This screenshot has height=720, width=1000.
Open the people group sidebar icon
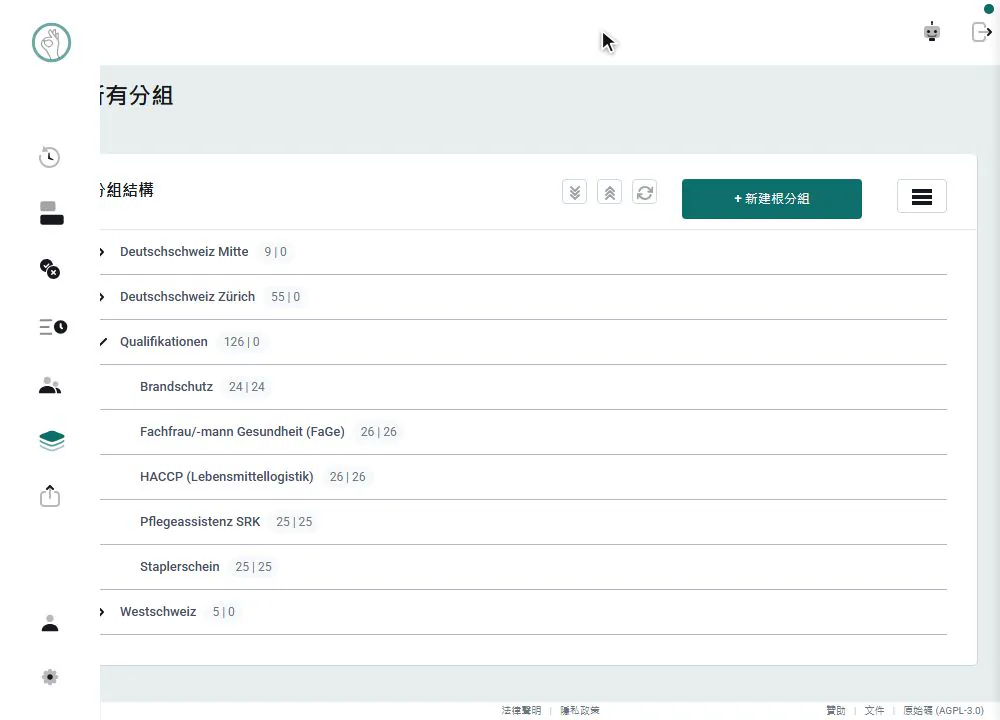coord(50,385)
